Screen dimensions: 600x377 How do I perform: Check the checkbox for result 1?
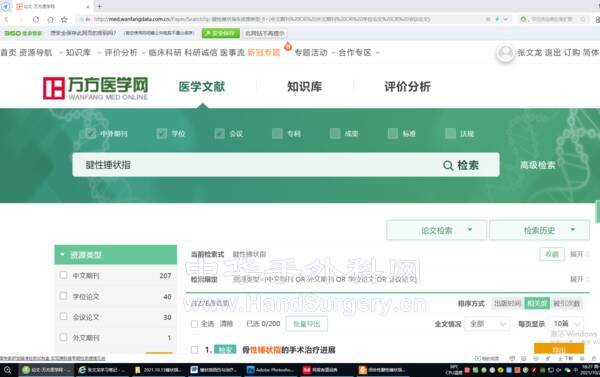click(x=194, y=349)
